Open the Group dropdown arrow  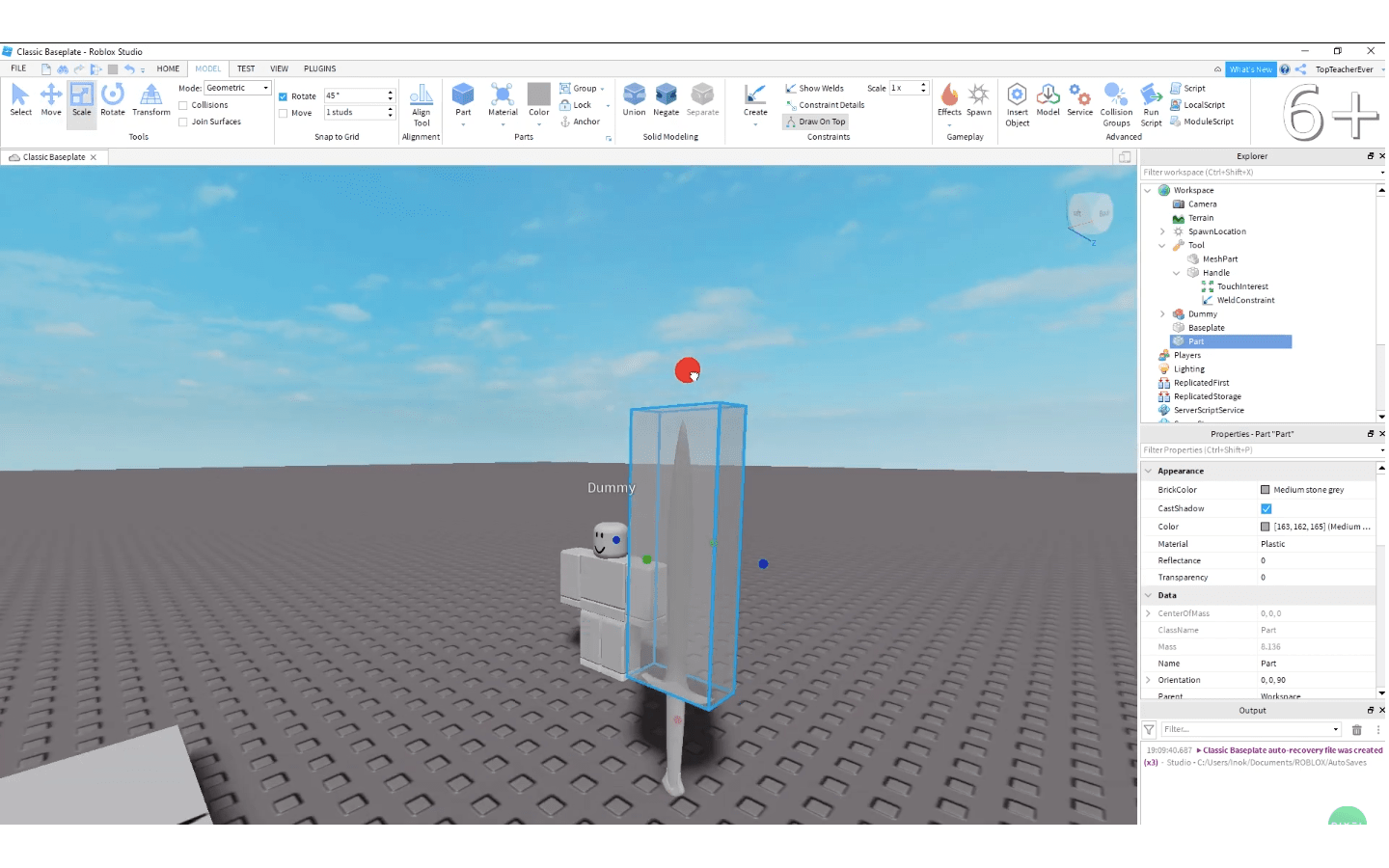click(603, 89)
